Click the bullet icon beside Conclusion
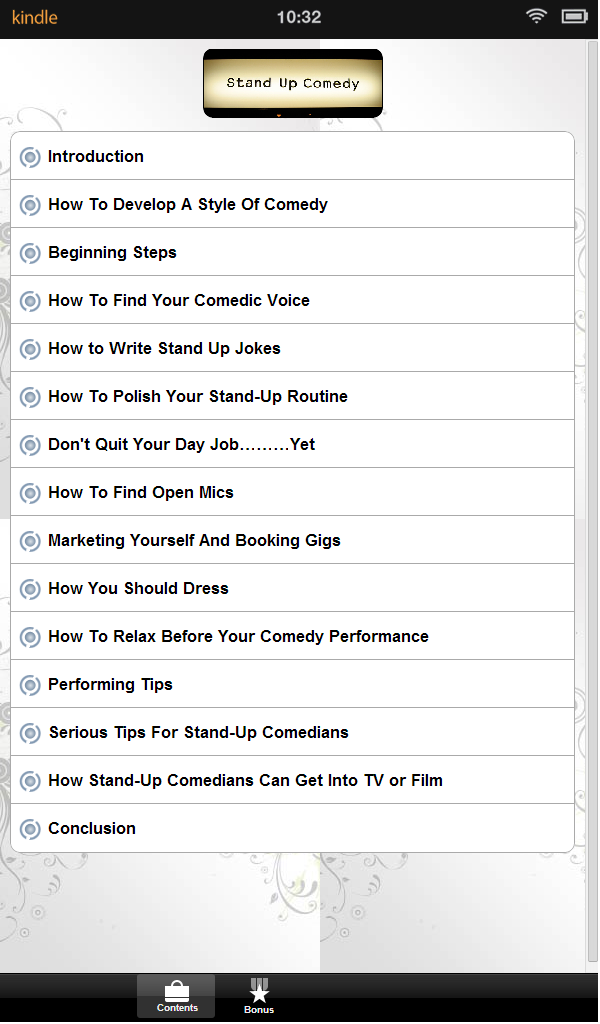The height and width of the screenshot is (1024, 600). [x=31, y=829]
